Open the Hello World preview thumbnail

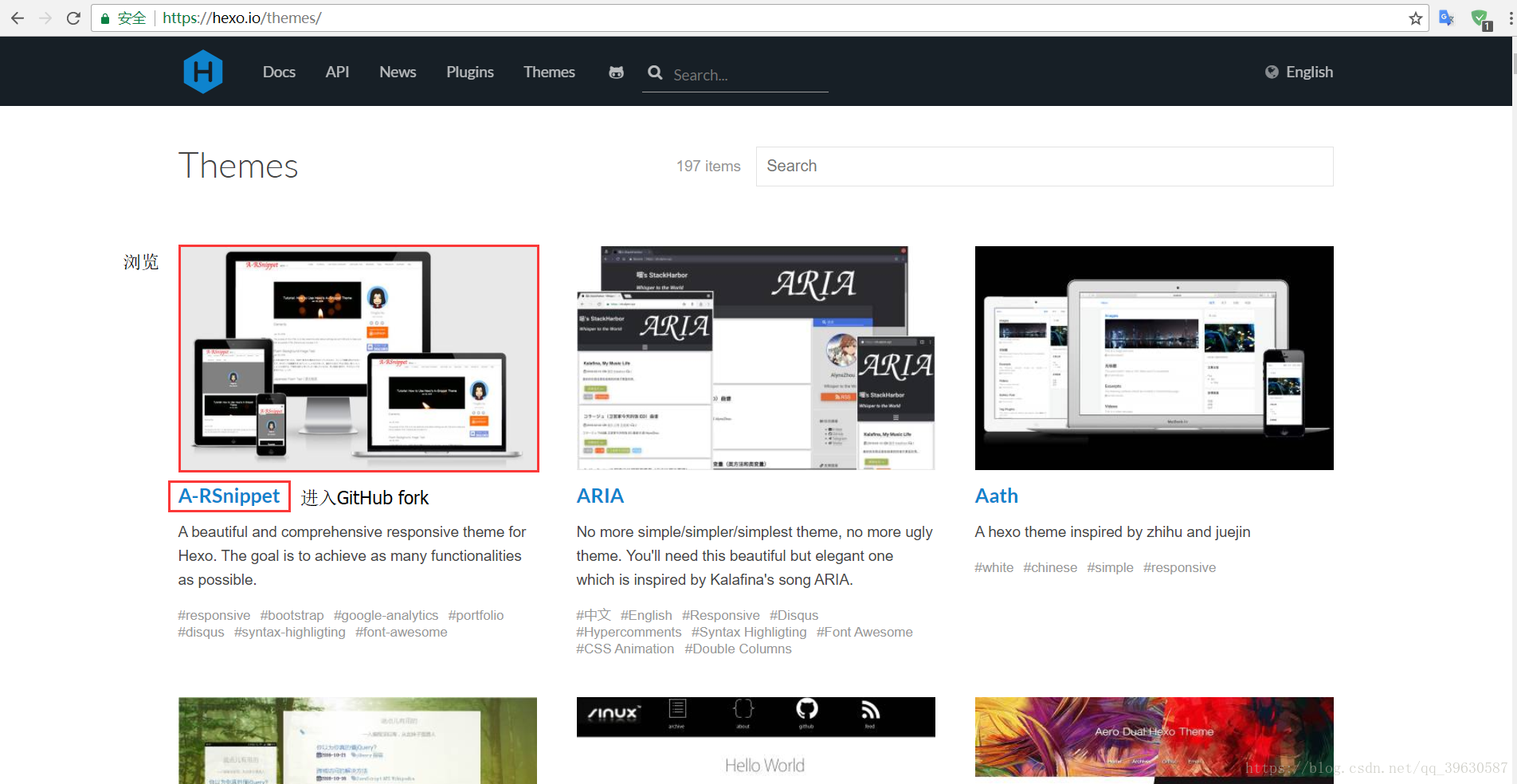[756, 741]
